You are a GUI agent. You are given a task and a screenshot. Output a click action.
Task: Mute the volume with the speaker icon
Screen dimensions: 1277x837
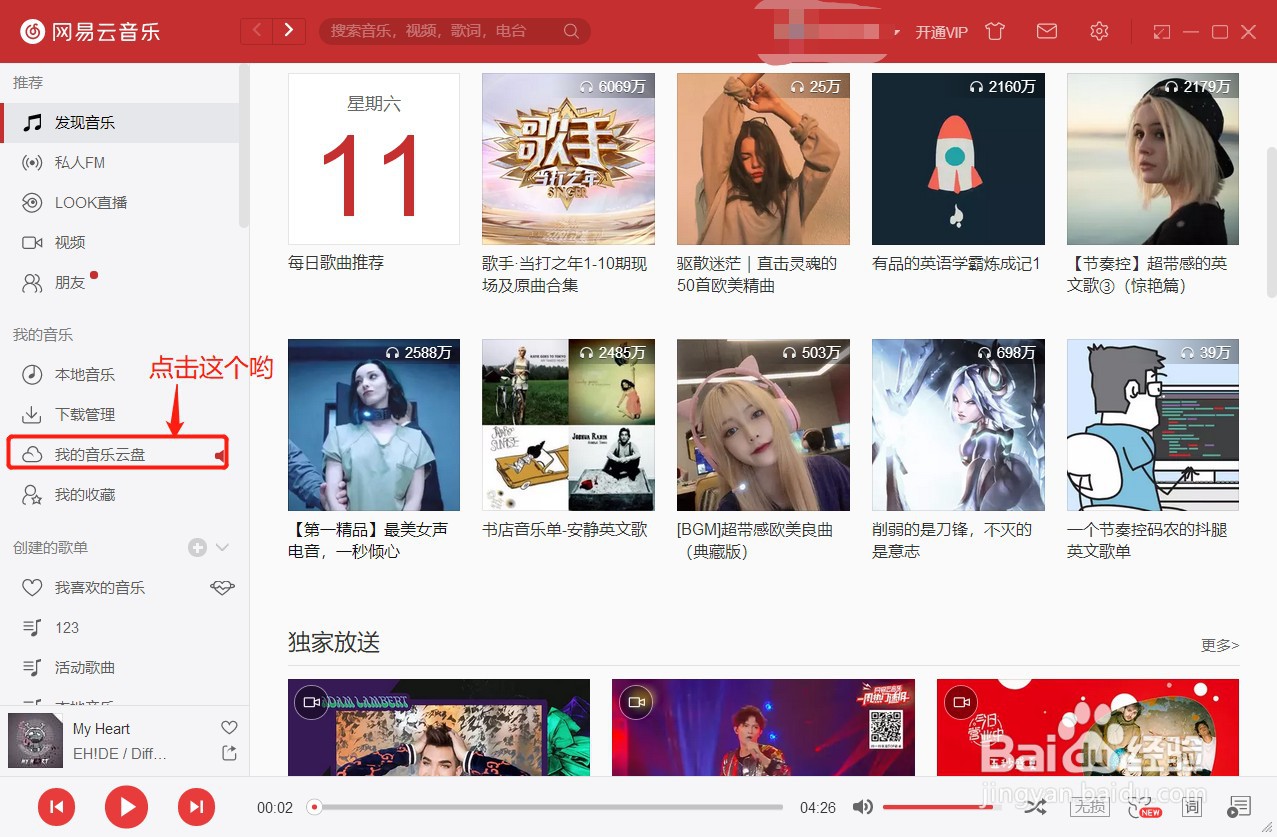pyautogui.click(x=862, y=807)
